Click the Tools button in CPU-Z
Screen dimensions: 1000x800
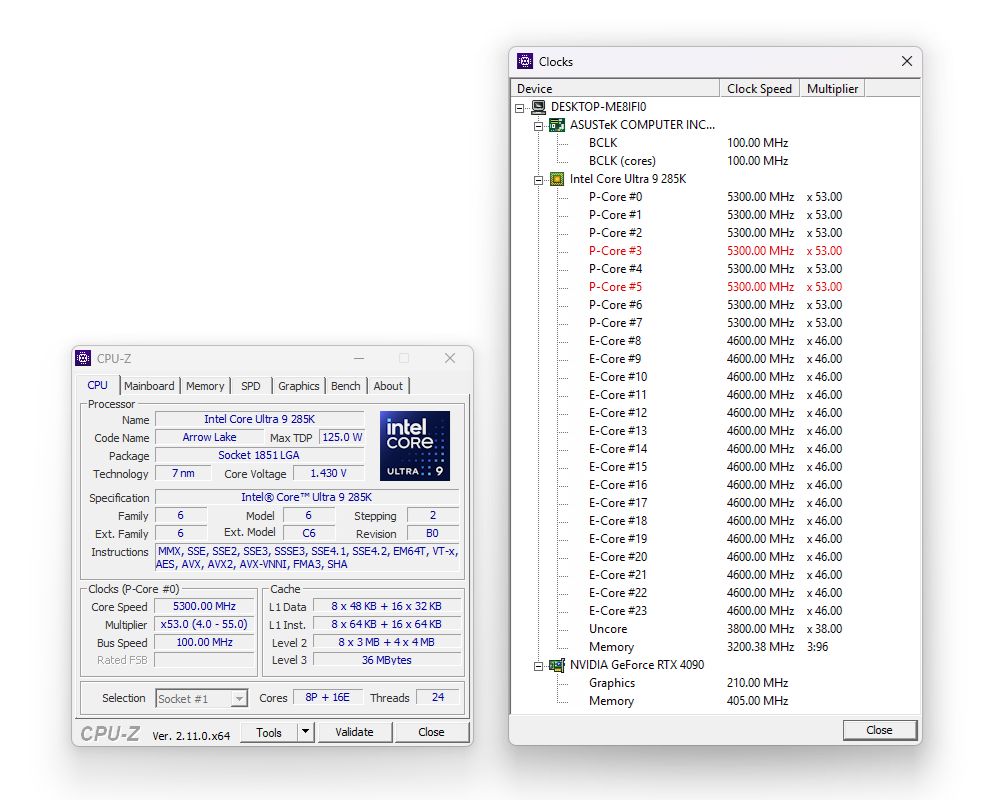coord(268,732)
